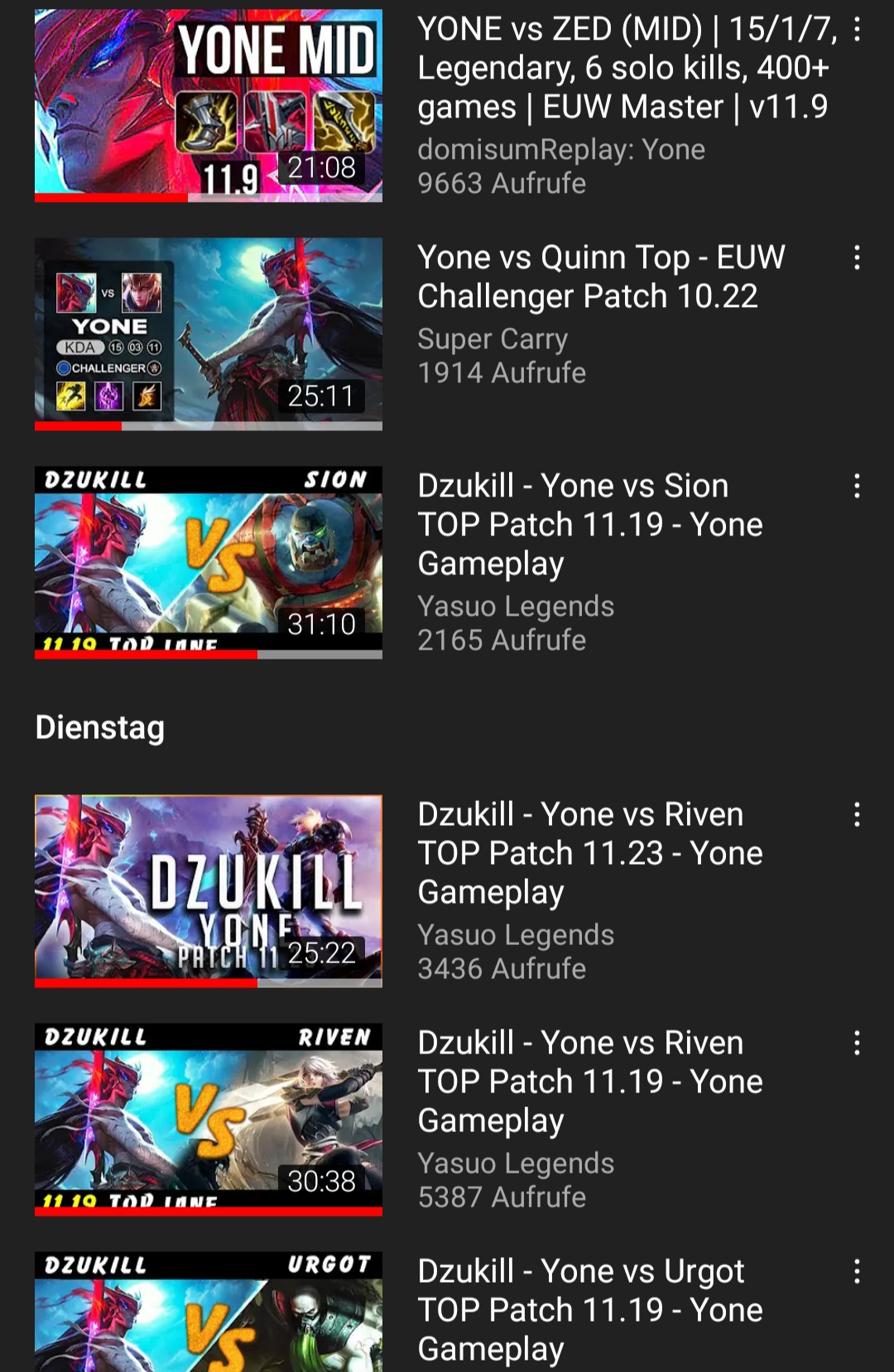This screenshot has width=894, height=1372.
Task: Open title Yone vs Urgot Patch 11.19
Action: point(590,1310)
